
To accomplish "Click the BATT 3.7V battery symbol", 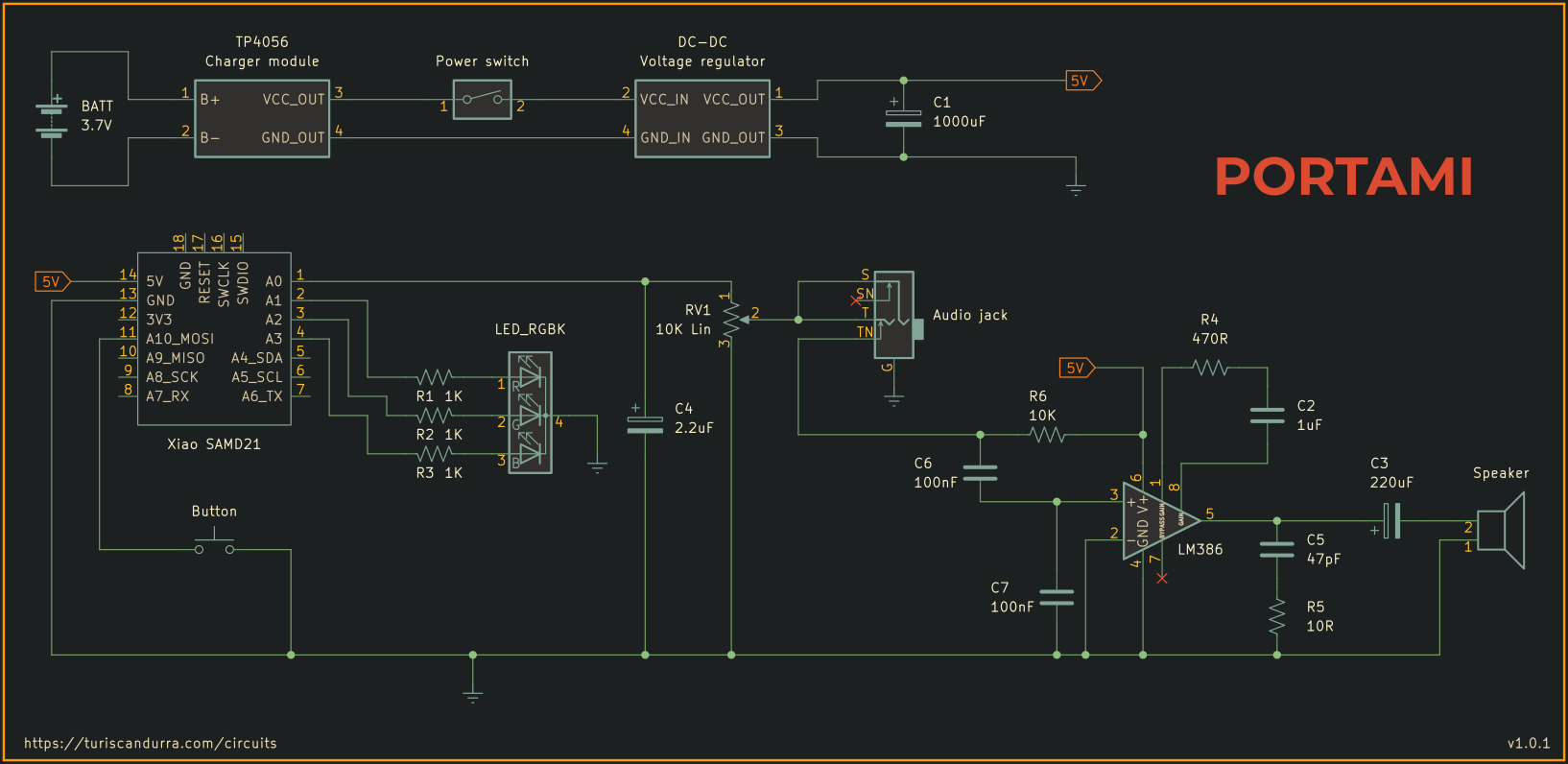I will point(52,118).
